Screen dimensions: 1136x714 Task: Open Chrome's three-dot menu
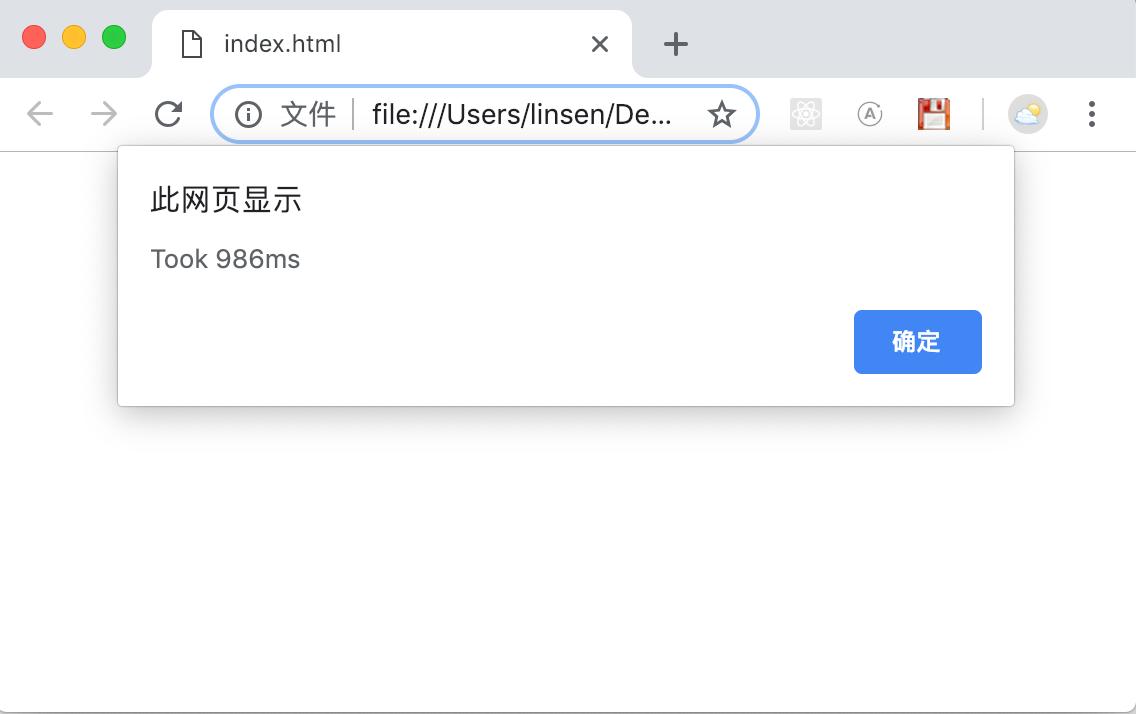(x=1091, y=114)
